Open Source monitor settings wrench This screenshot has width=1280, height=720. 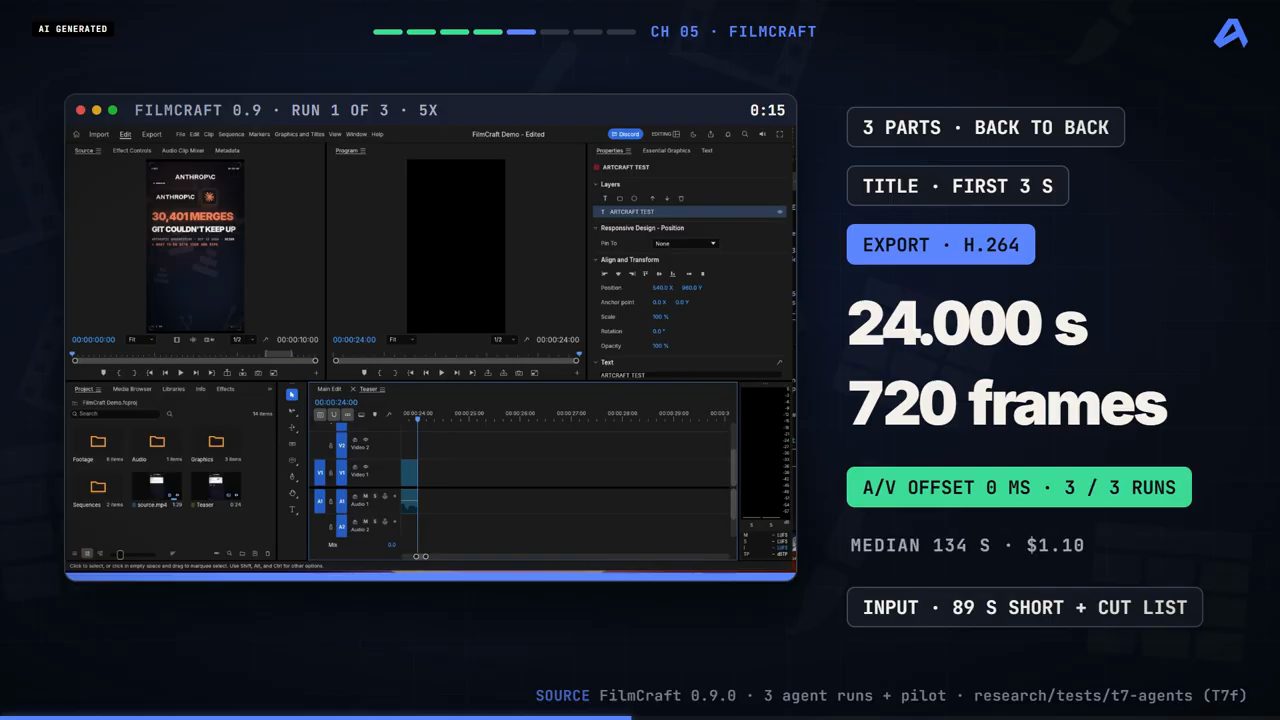pyautogui.click(x=265, y=340)
